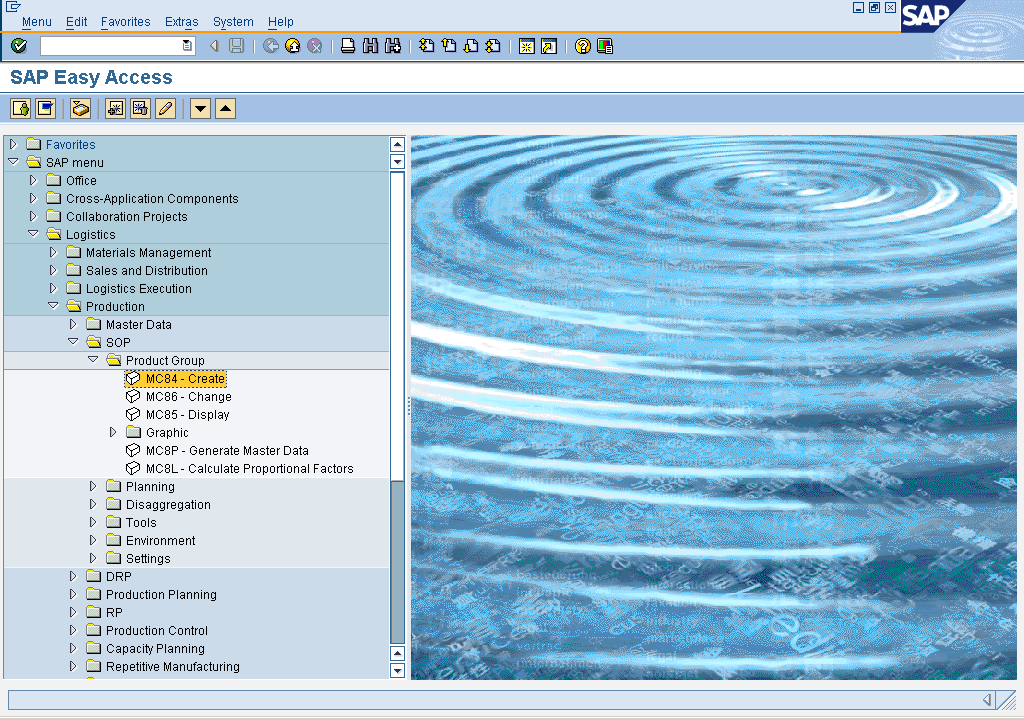Expand the Disaggregation folder
This screenshot has height=720, width=1024.
point(93,504)
